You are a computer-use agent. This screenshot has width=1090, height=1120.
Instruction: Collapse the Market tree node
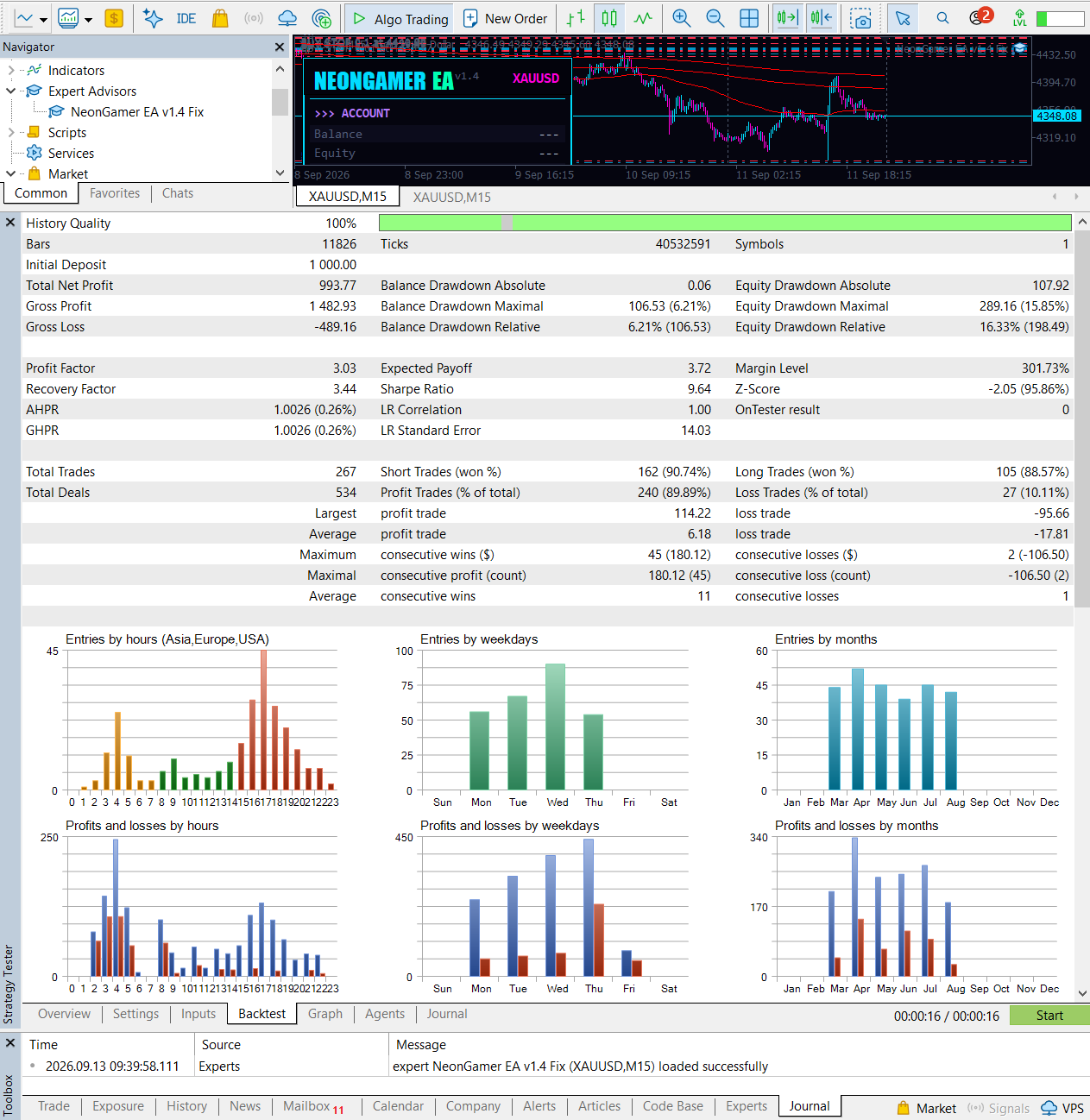10,173
